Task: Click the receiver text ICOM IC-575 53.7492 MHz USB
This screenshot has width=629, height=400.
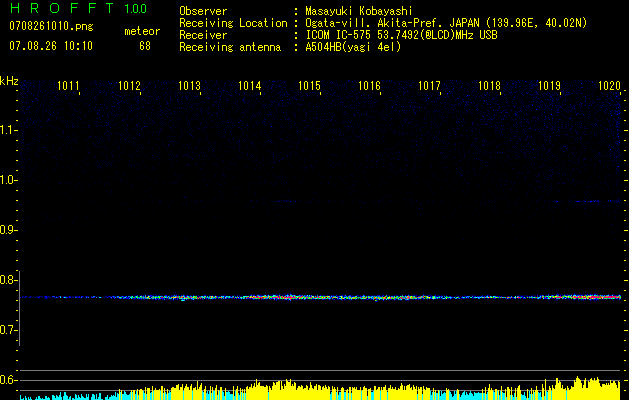Action: pyautogui.click(x=401, y=35)
